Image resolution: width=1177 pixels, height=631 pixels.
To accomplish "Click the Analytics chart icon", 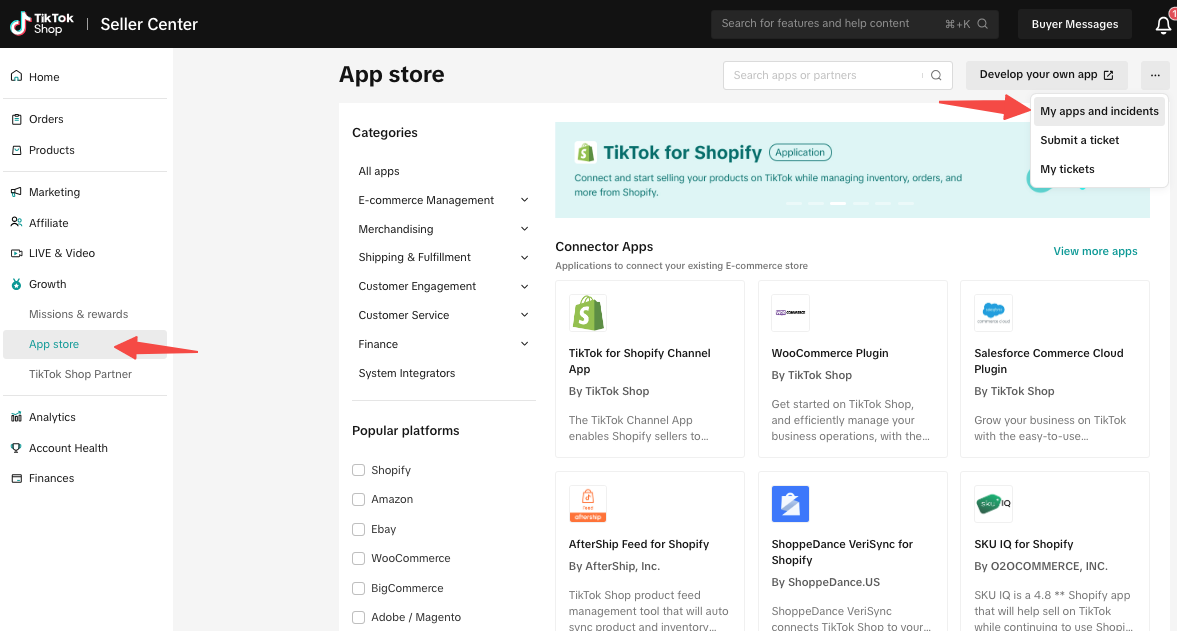I will click(x=17, y=417).
